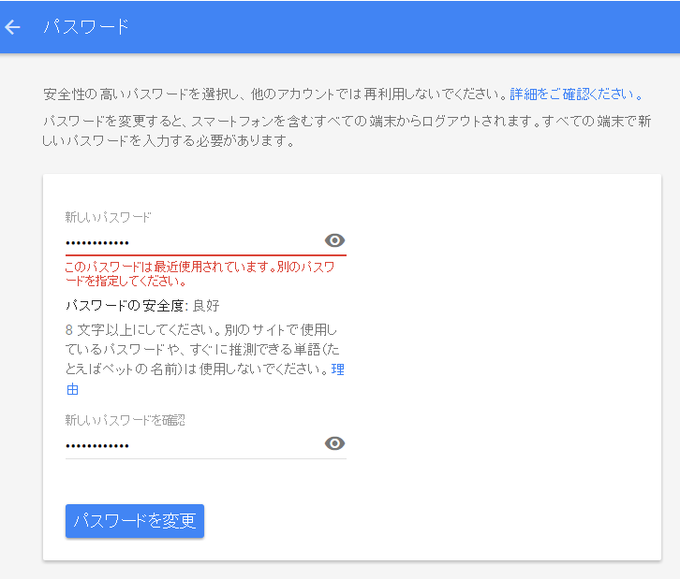Click the 新しいパスワード field label
680x579 pixels.
click(108, 217)
